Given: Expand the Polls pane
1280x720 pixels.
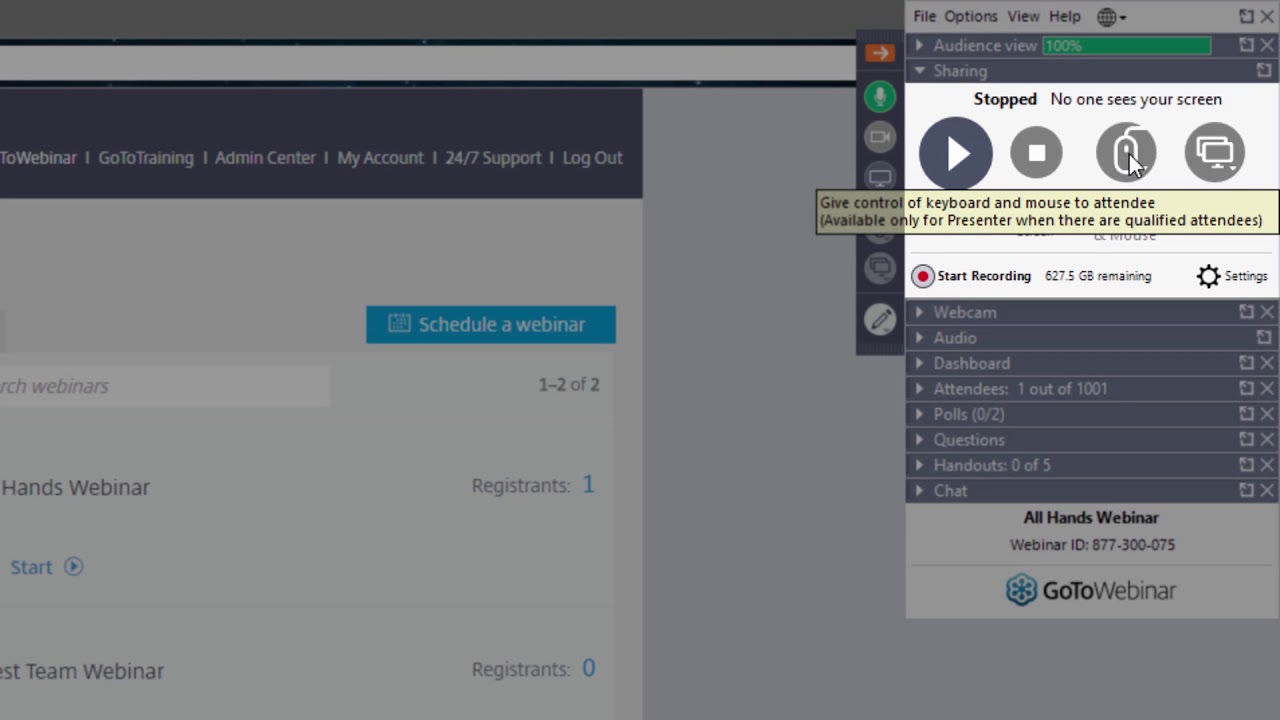Looking at the screenshot, I should (919, 414).
